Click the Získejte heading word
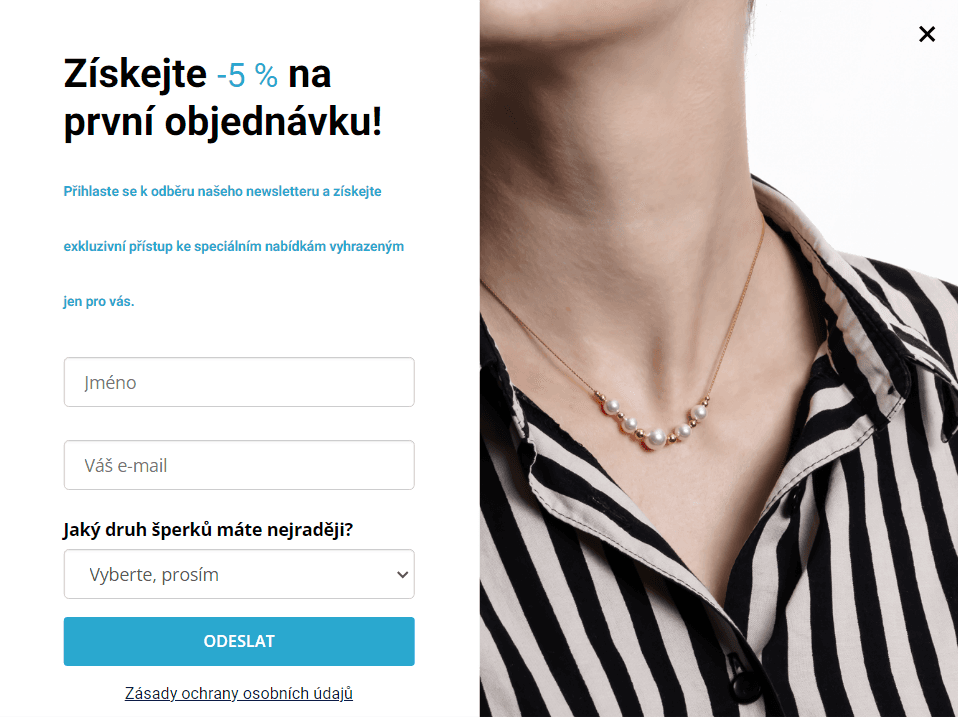The width and height of the screenshot is (958, 717). click(x=135, y=75)
